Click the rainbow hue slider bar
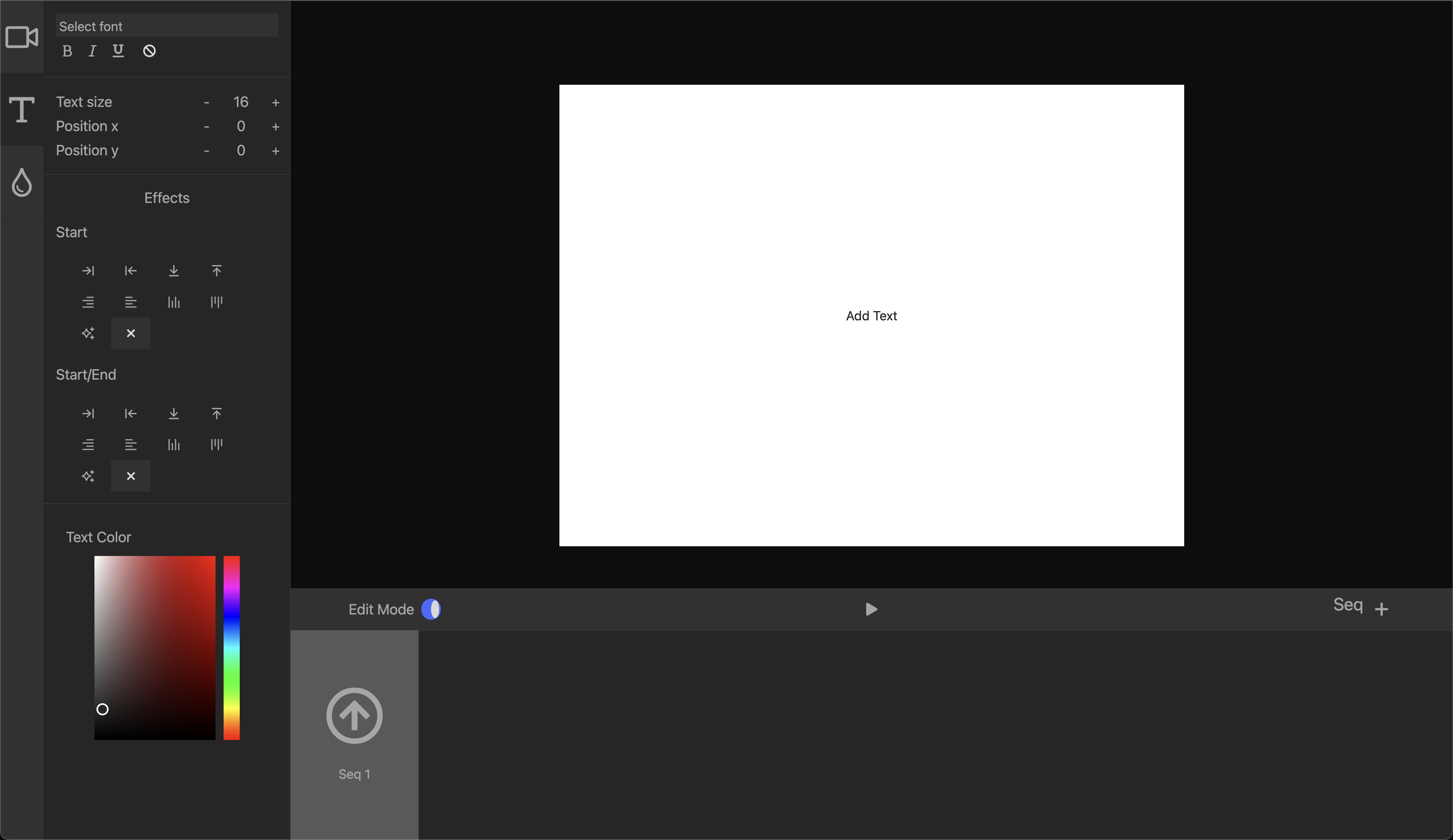The width and height of the screenshot is (1453, 840). pyautogui.click(x=231, y=648)
